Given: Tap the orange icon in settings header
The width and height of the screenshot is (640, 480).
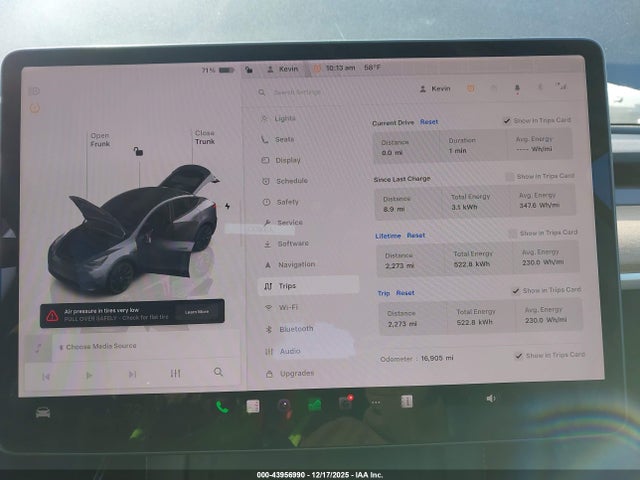Looking at the screenshot, I should pyautogui.click(x=471, y=88).
